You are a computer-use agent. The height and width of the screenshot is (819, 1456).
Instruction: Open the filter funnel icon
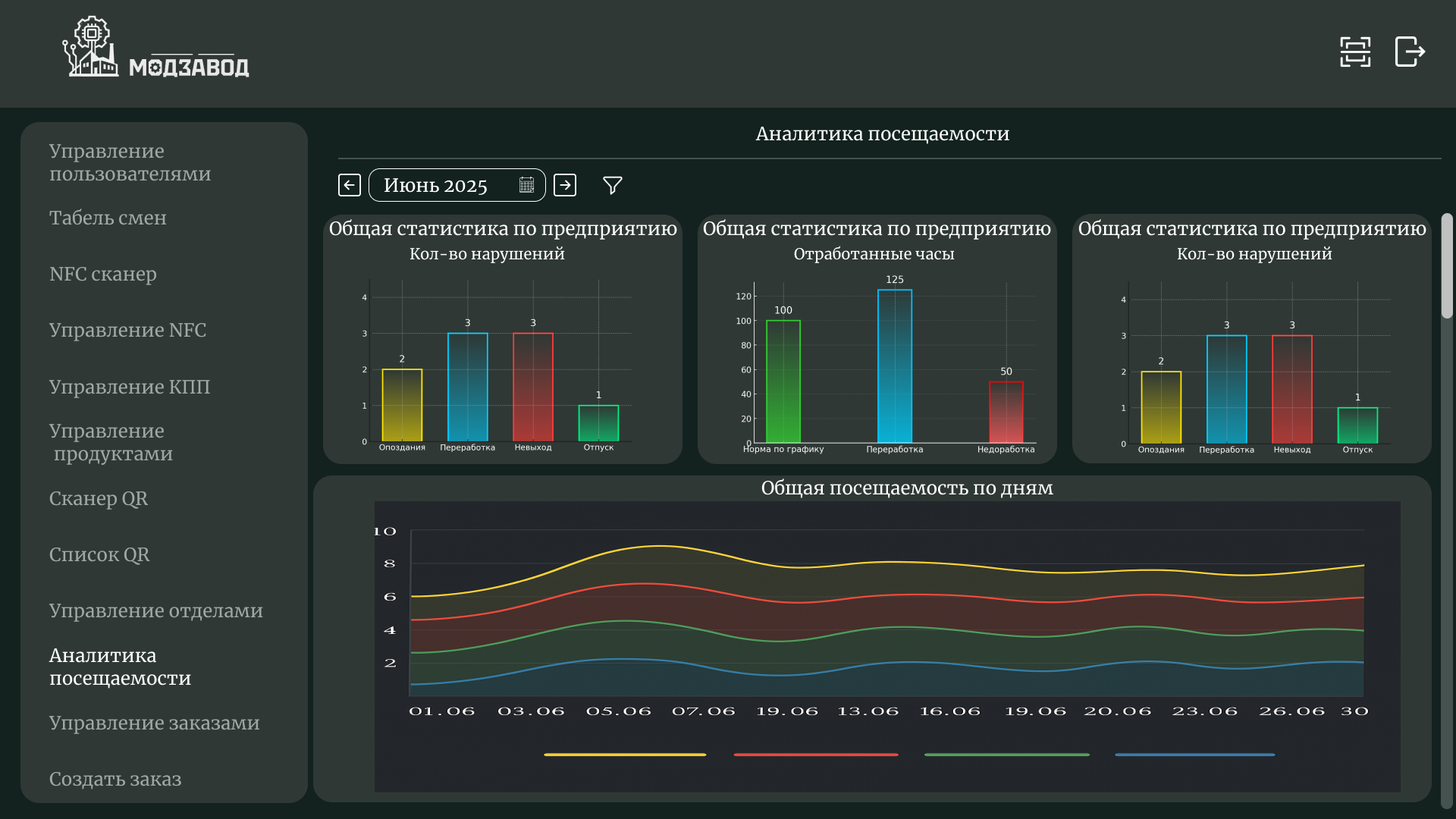tap(612, 185)
